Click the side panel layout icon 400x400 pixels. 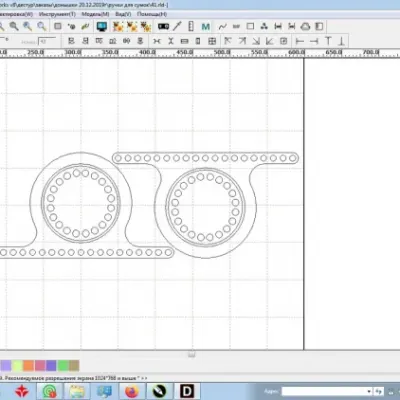coord(319,26)
